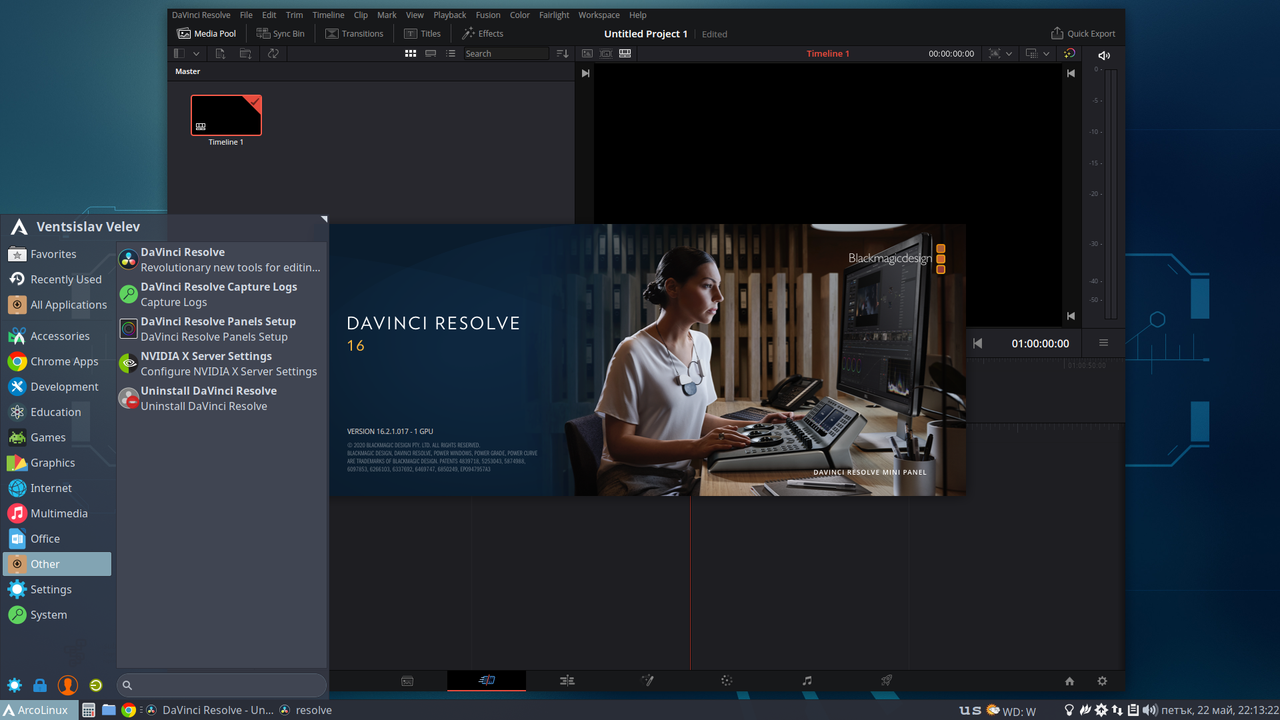Switch media pool to thumbnail view
This screenshot has height=720, width=1280.
click(410, 53)
